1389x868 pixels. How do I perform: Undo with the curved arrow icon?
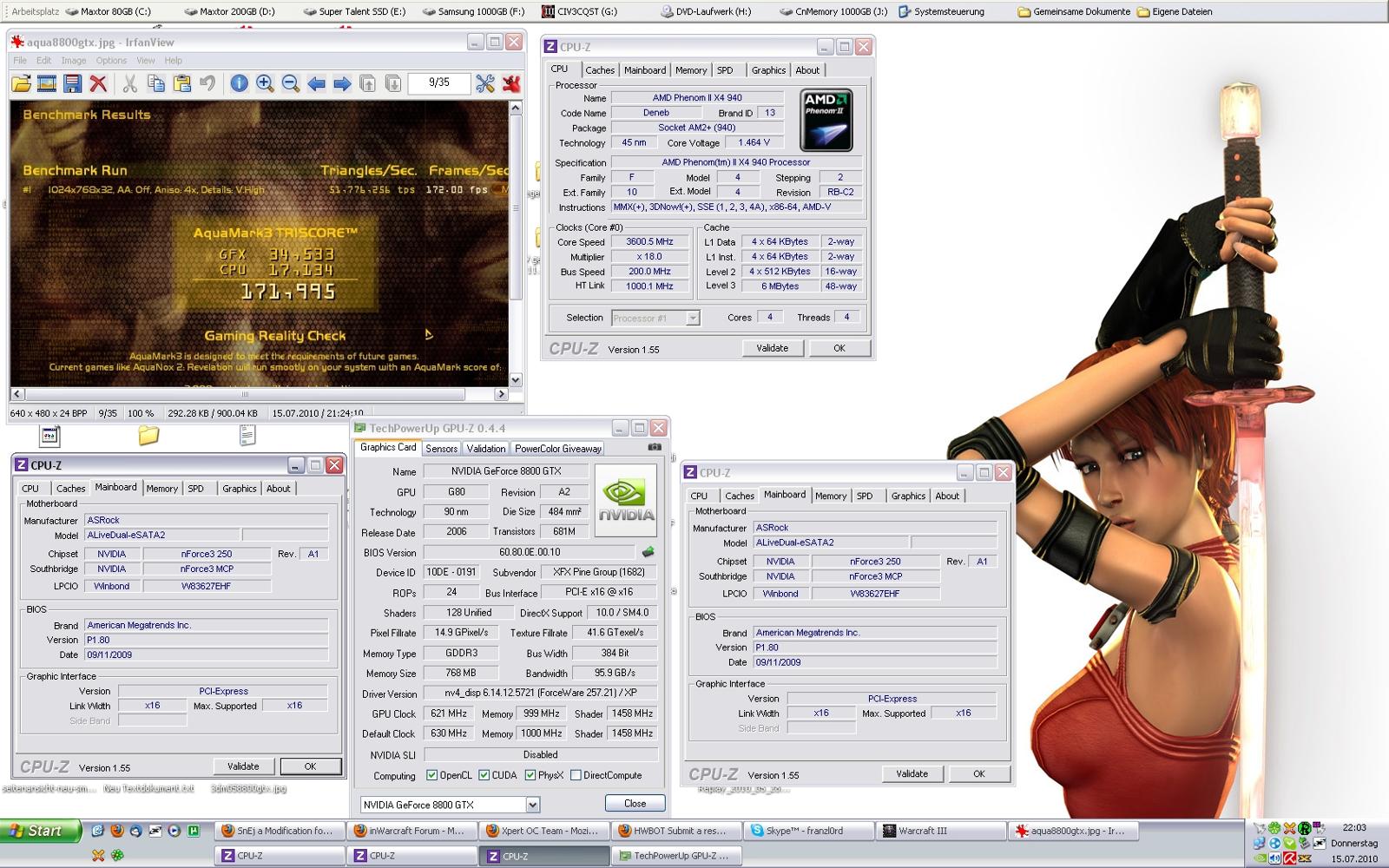pyautogui.click(x=207, y=83)
